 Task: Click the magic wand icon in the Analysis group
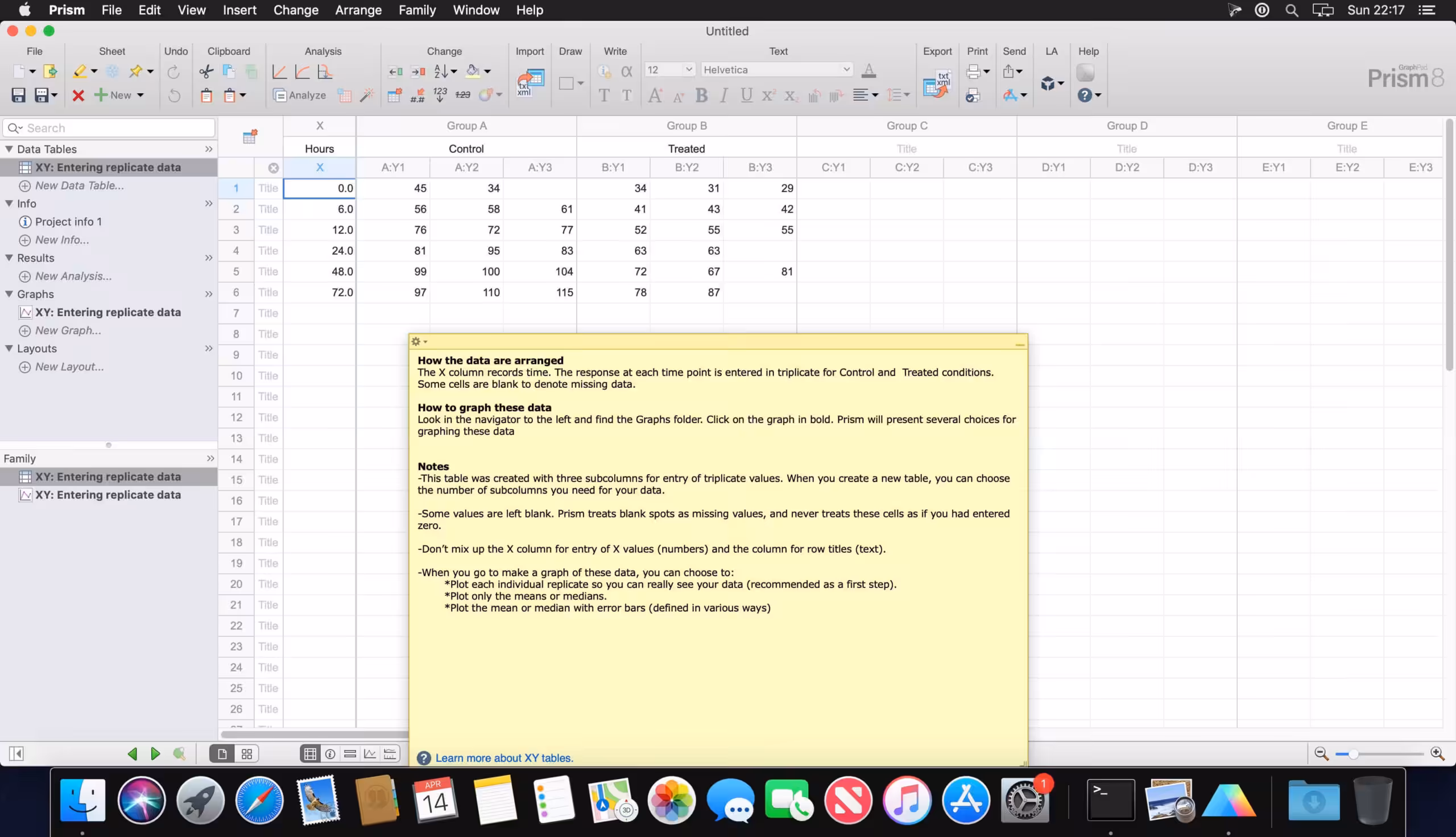click(x=367, y=96)
